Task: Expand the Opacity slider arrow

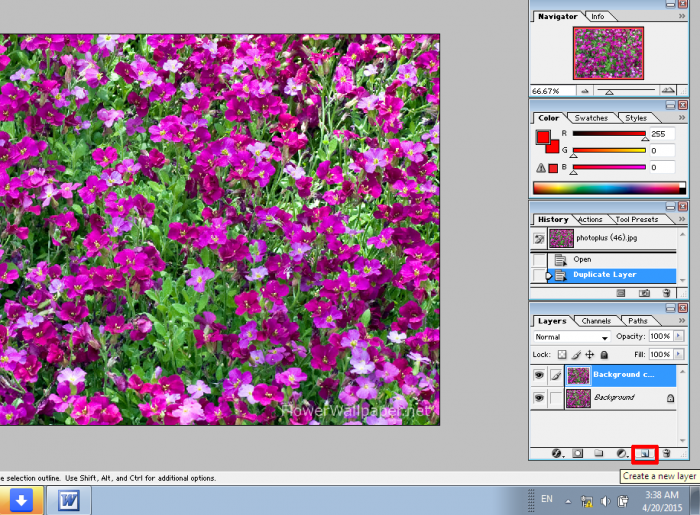Action: (x=678, y=337)
